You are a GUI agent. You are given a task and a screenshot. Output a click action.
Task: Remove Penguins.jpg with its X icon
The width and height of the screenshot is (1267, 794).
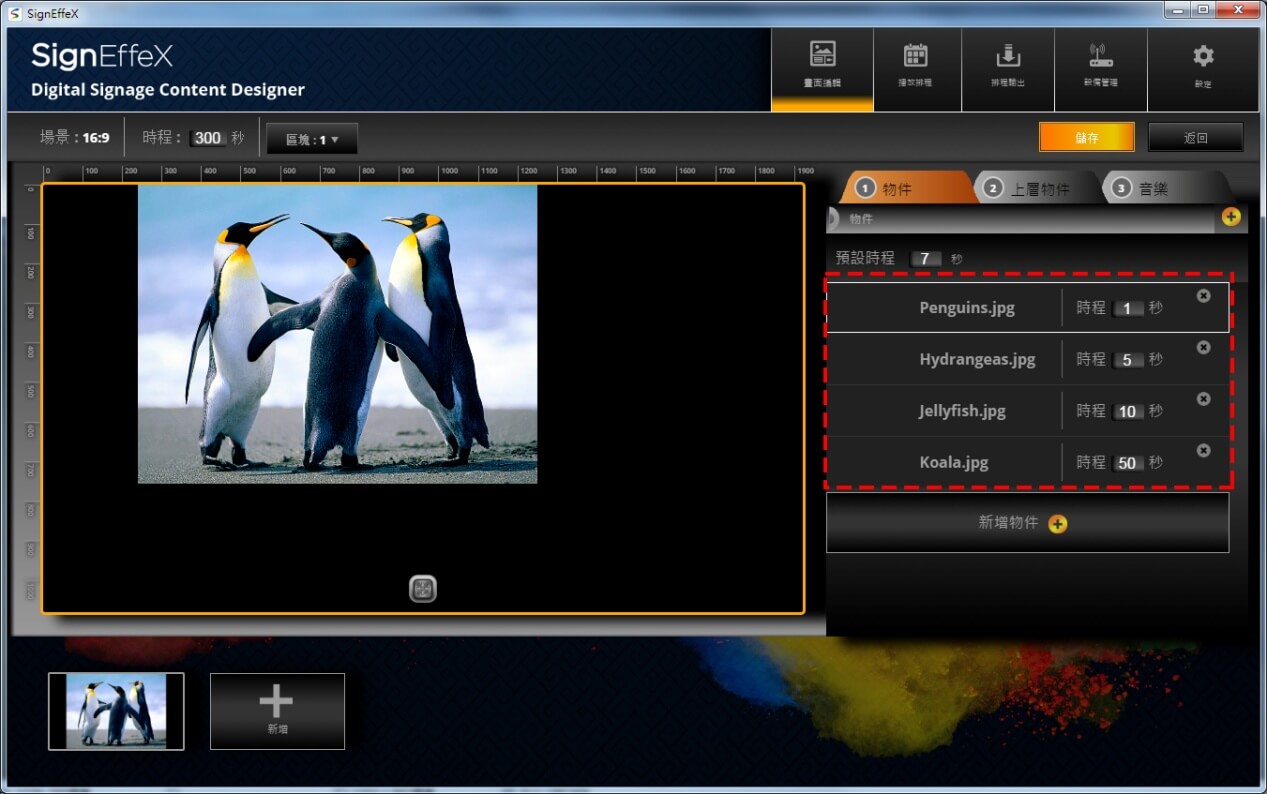(1203, 296)
